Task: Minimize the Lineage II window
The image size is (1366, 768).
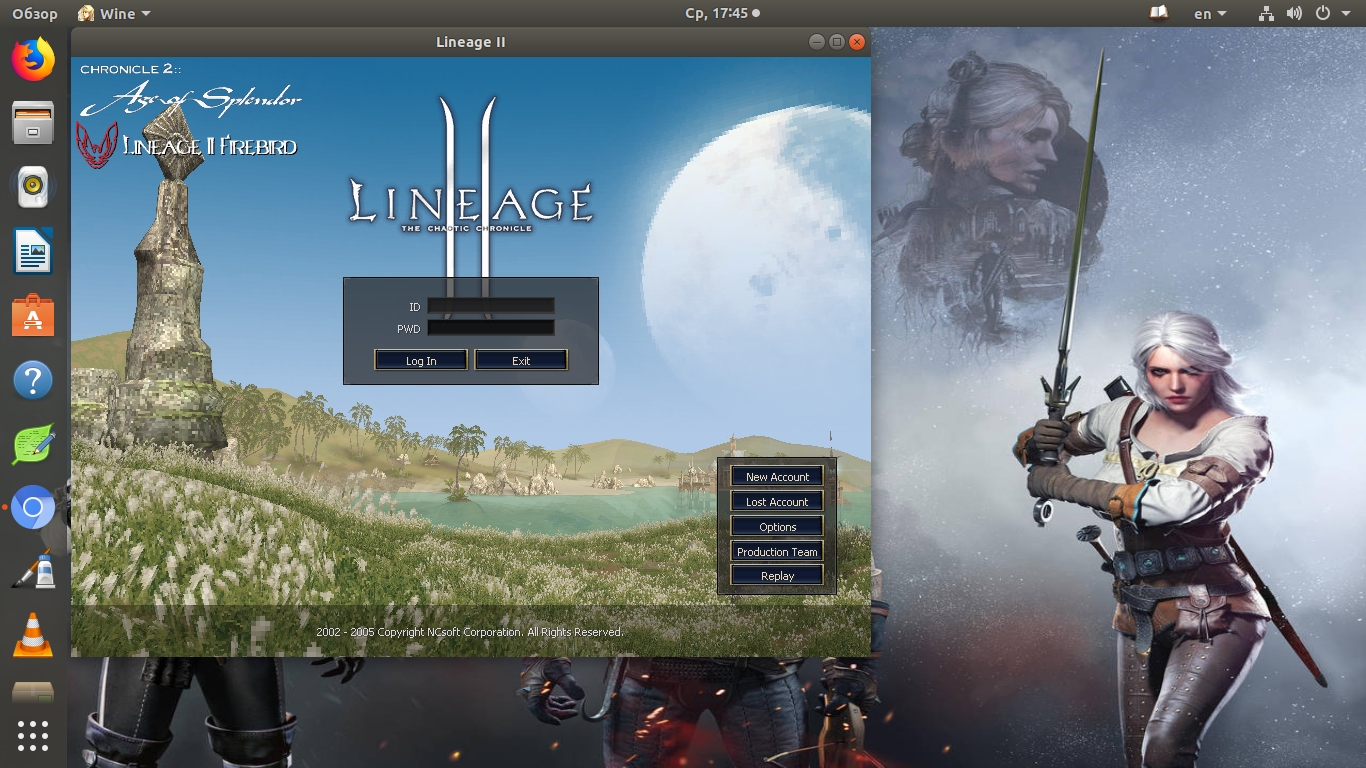Action: click(x=817, y=42)
